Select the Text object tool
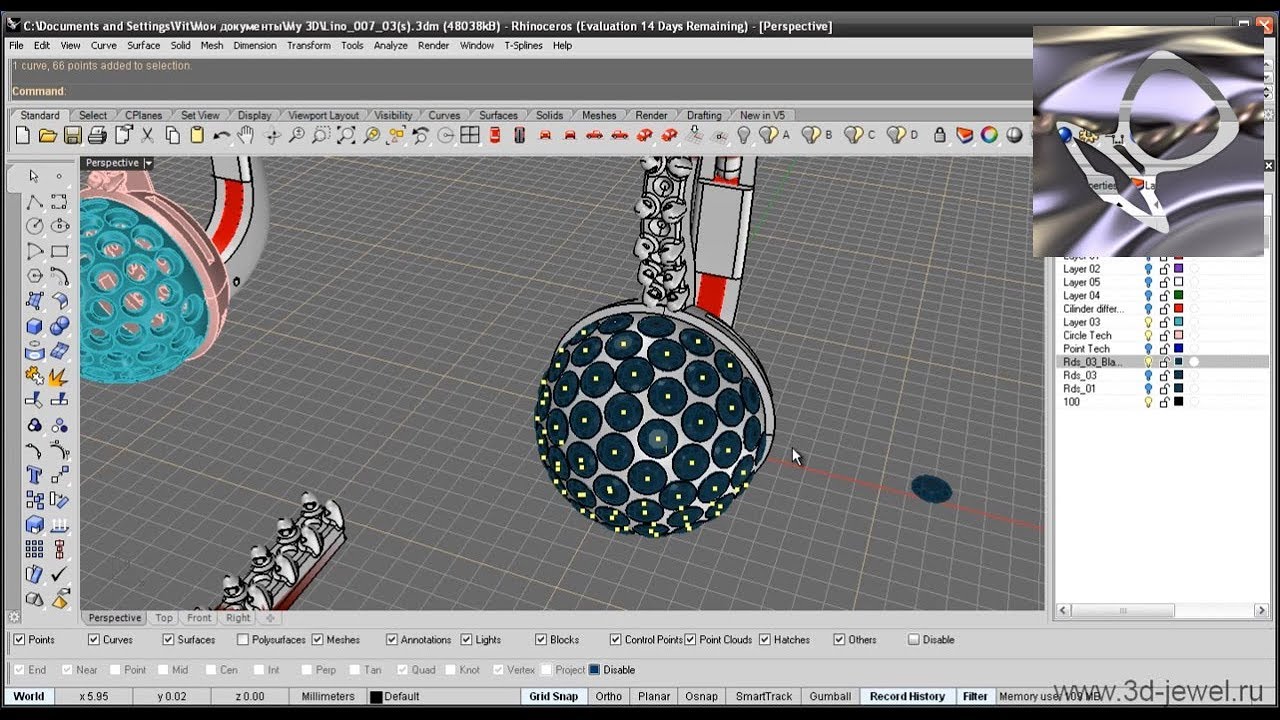The width and height of the screenshot is (1280, 720). (35, 475)
